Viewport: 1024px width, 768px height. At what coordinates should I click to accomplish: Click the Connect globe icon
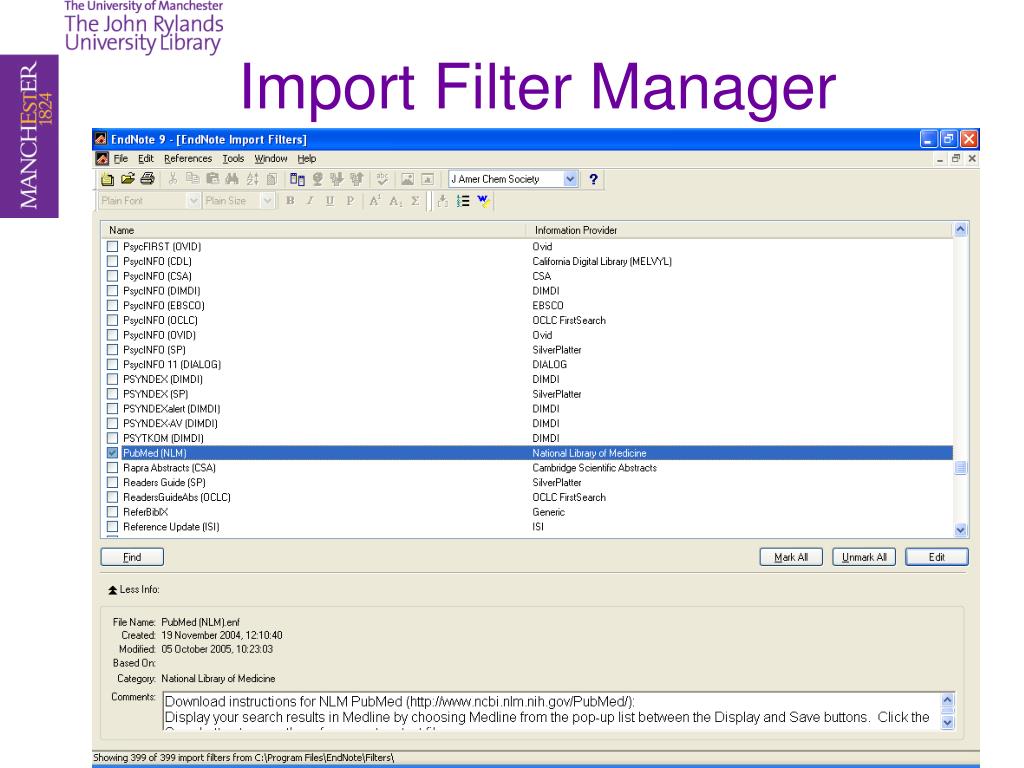click(317, 179)
